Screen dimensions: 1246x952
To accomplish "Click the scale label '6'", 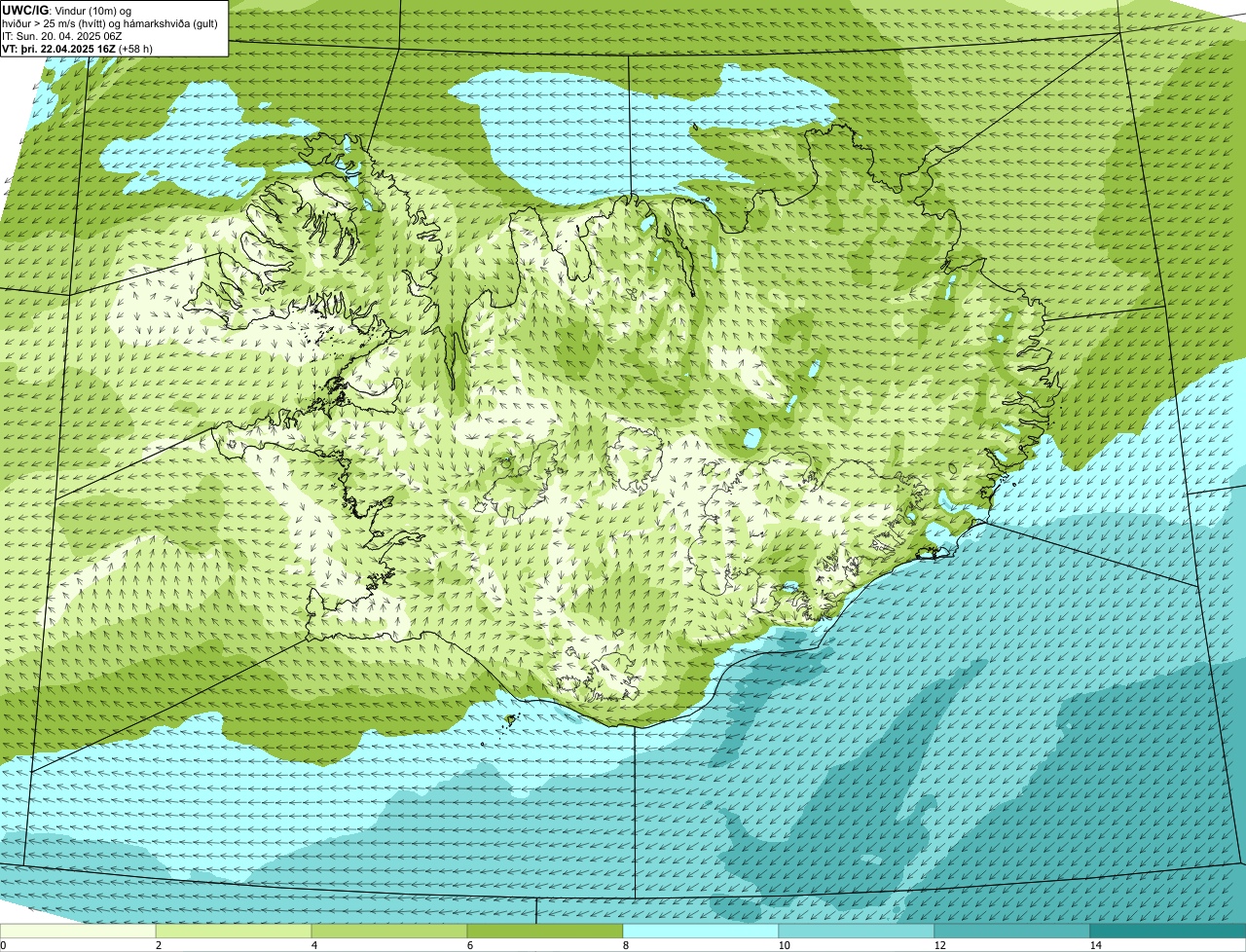I will pos(469,945).
